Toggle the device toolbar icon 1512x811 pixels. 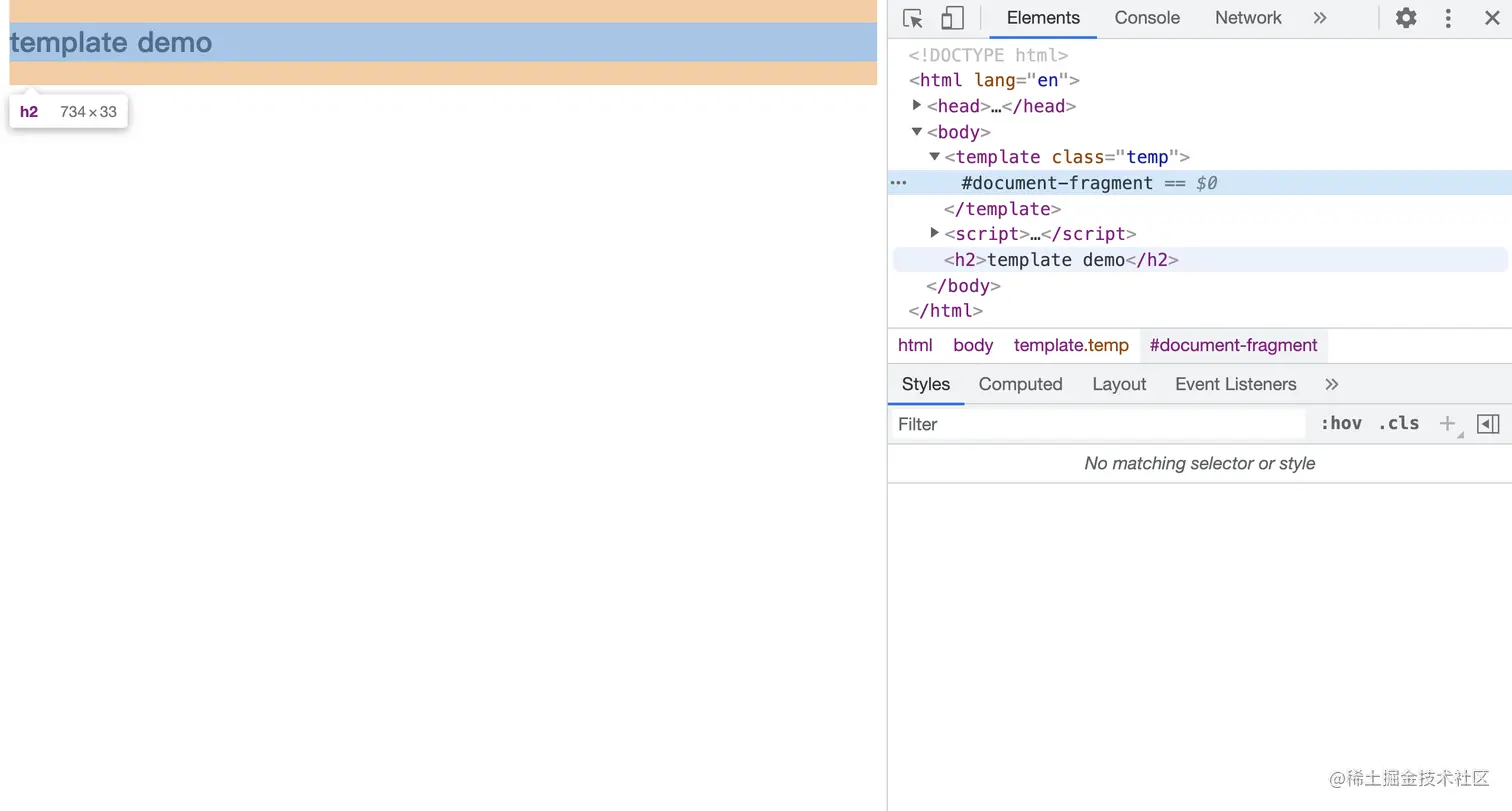tap(952, 18)
